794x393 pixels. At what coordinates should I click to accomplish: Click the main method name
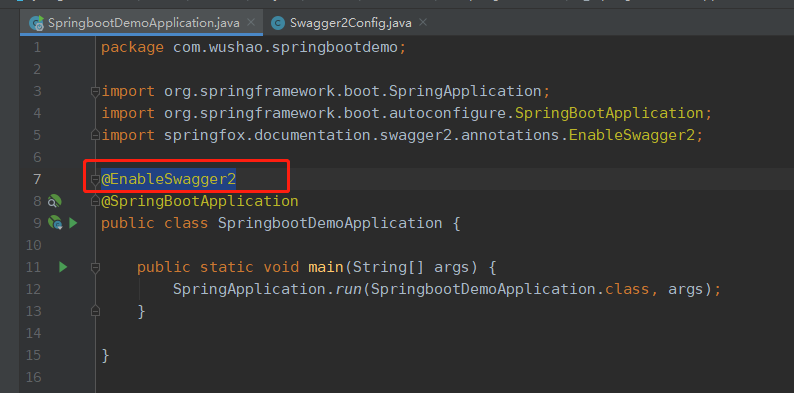(326, 267)
